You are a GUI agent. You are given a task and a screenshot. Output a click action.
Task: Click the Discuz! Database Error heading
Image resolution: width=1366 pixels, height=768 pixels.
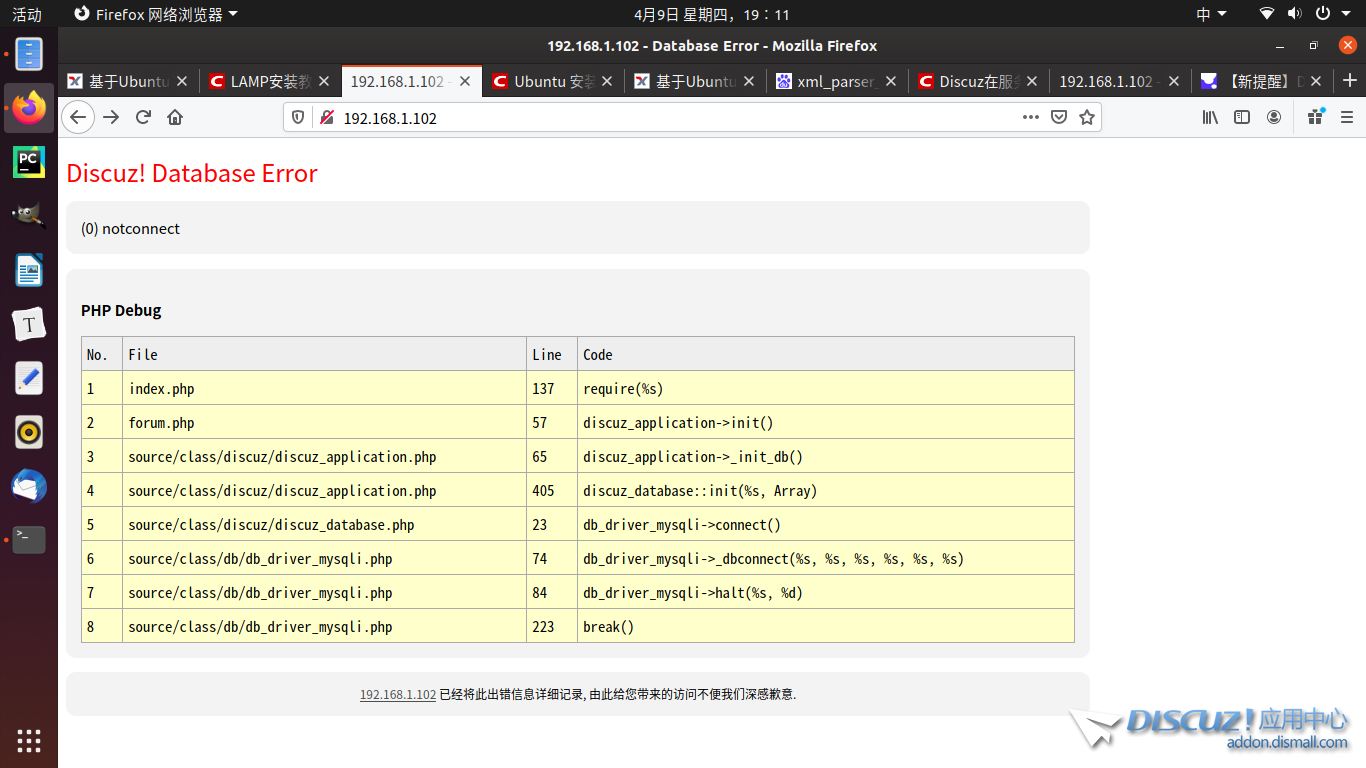[192, 173]
